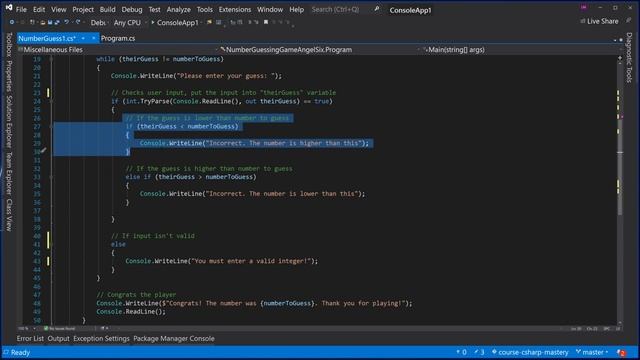Click the Undo toolbar icon
Viewport: 640px width, 360px height.
(x=67, y=22)
